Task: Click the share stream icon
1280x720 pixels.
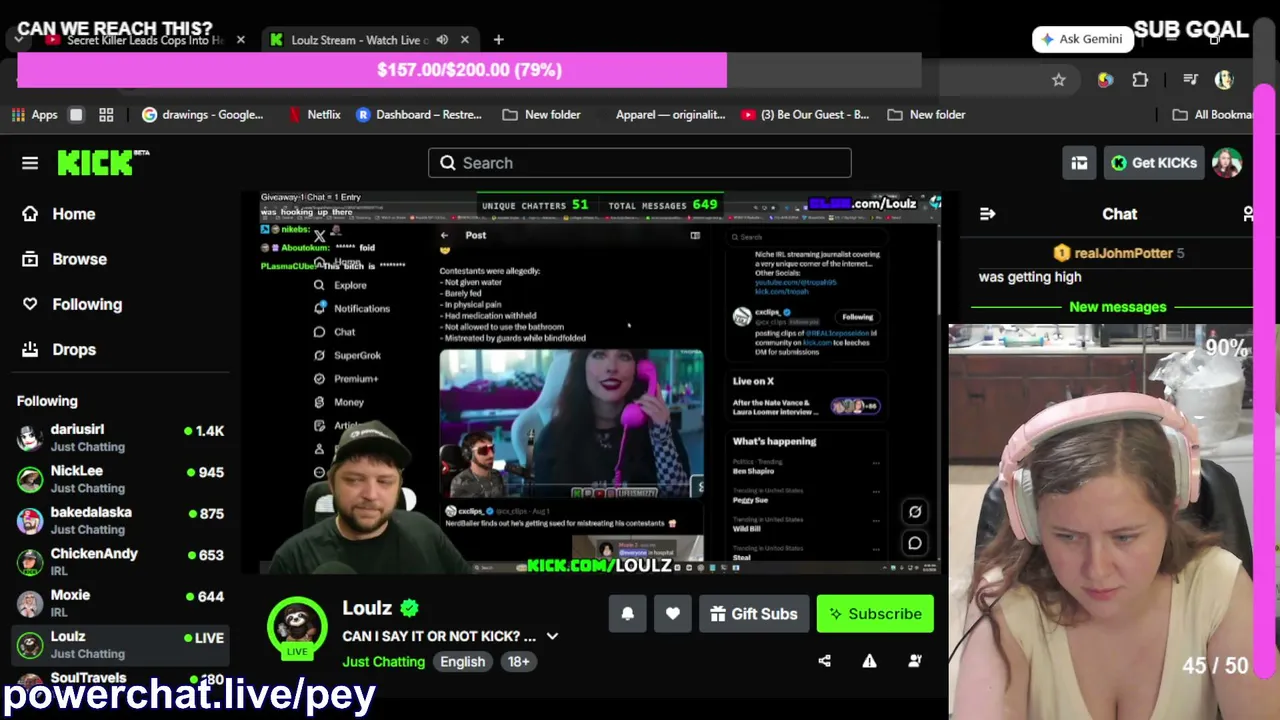Action: pyautogui.click(x=824, y=661)
